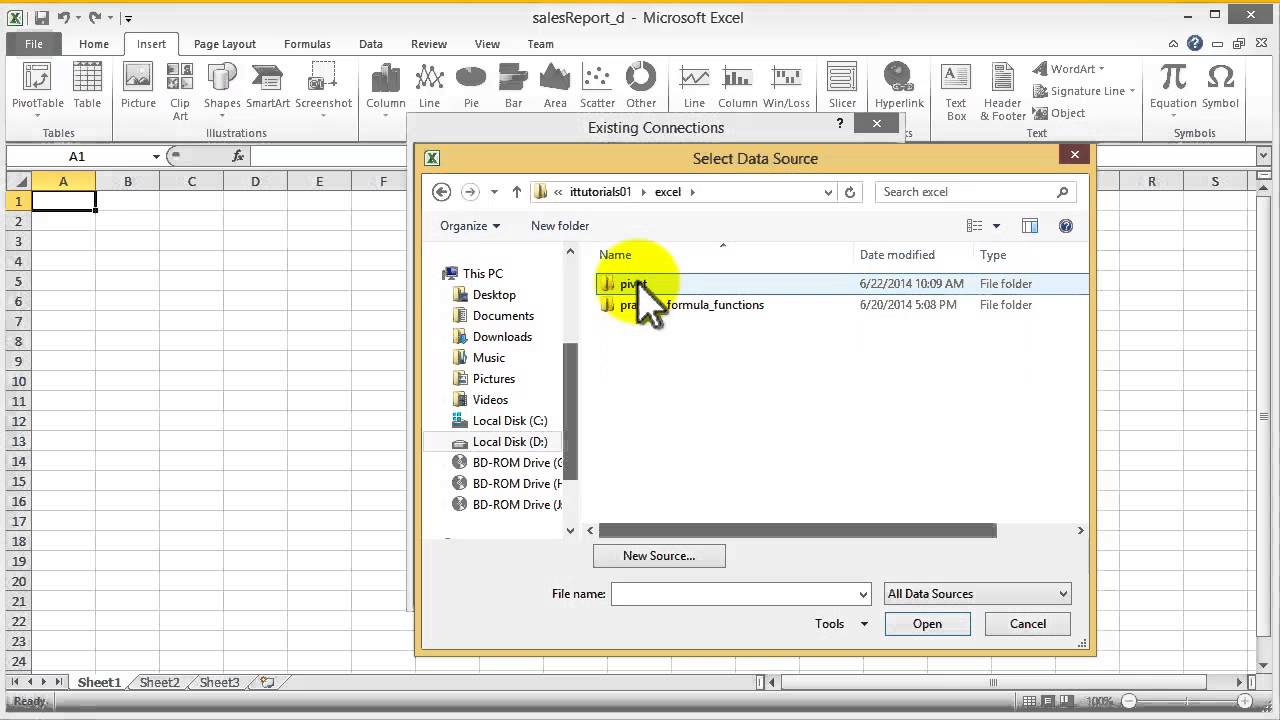Switch to the Page Layout tab
1280x720 pixels.
(x=225, y=44)
